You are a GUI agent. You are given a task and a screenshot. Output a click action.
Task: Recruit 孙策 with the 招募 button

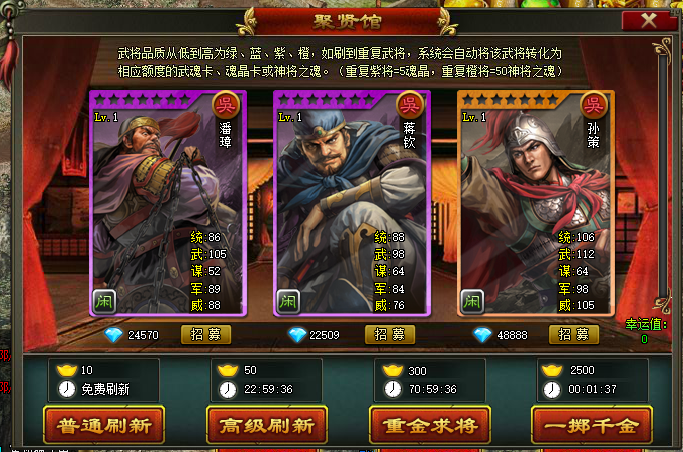pyautogui.click(x=574, y=334)
